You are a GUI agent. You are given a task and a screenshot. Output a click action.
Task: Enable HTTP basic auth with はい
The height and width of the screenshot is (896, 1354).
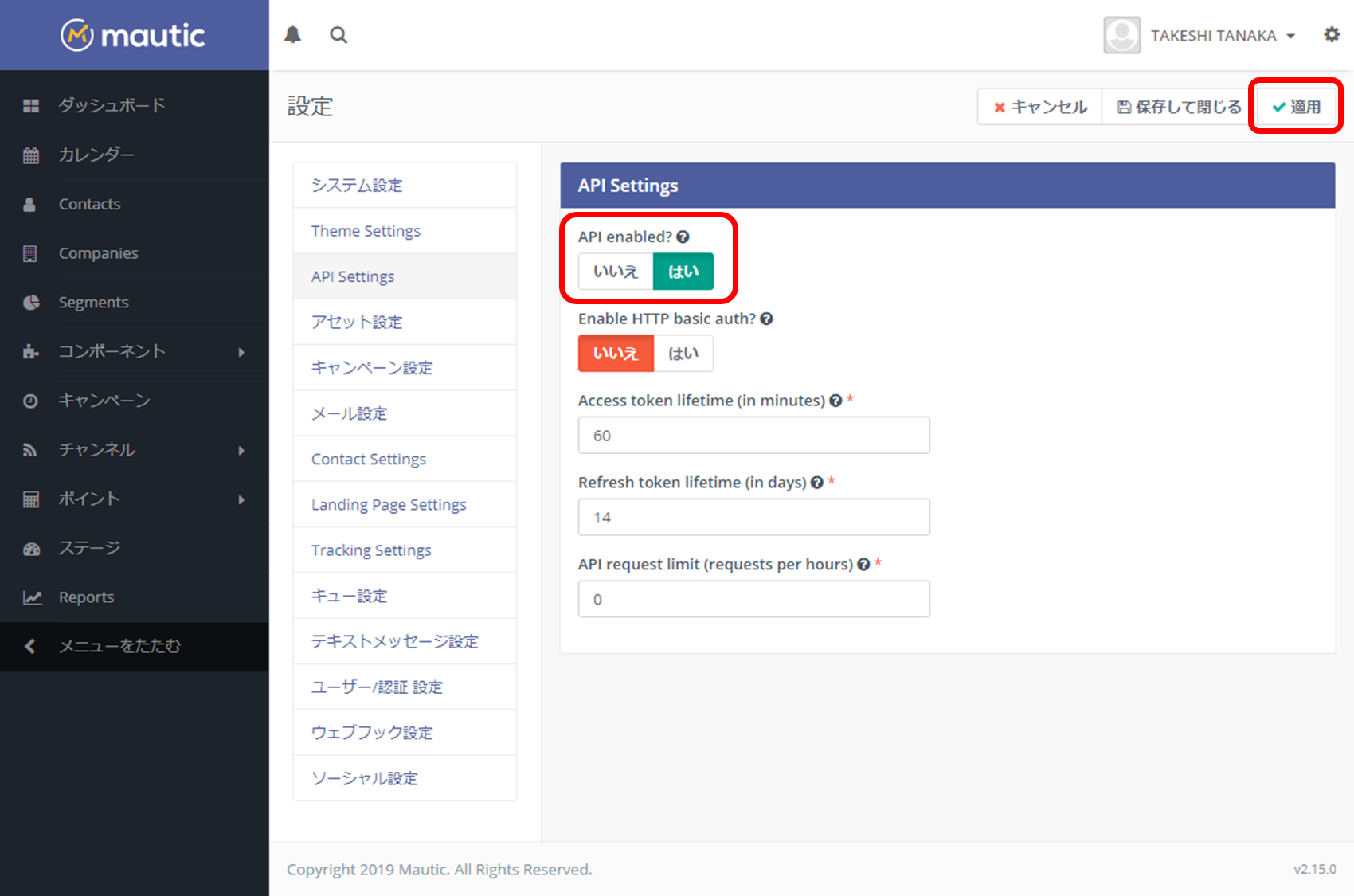point(683,354)
